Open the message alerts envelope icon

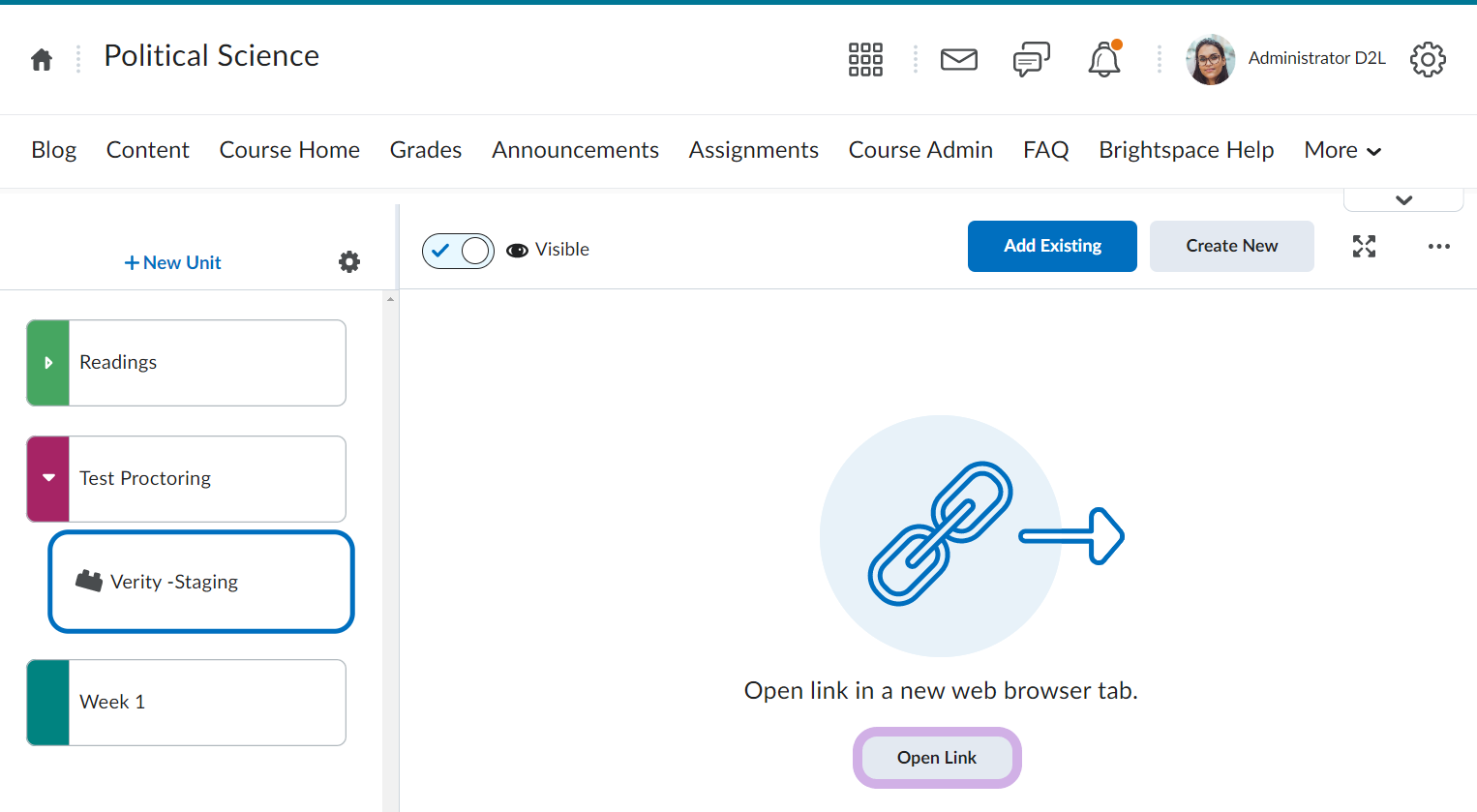coord(959,59)
